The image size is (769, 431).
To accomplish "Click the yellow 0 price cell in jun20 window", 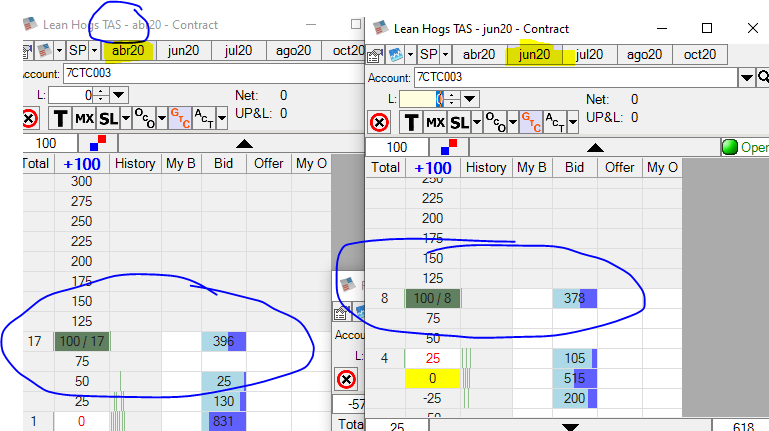I will click(x=433, y=379).
